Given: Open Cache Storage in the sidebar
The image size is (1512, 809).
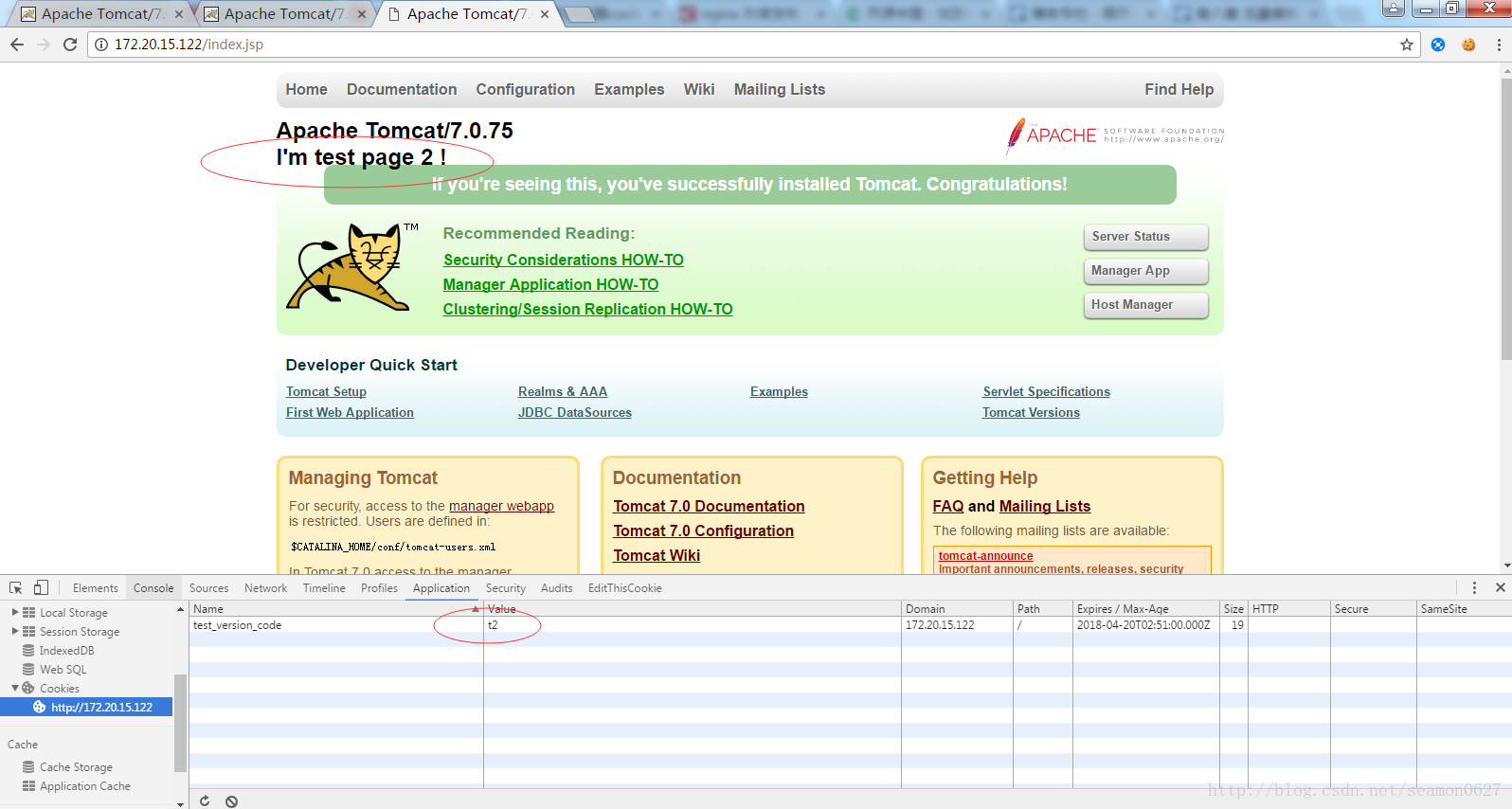Looking at the screenshot, I should [76, 767].
